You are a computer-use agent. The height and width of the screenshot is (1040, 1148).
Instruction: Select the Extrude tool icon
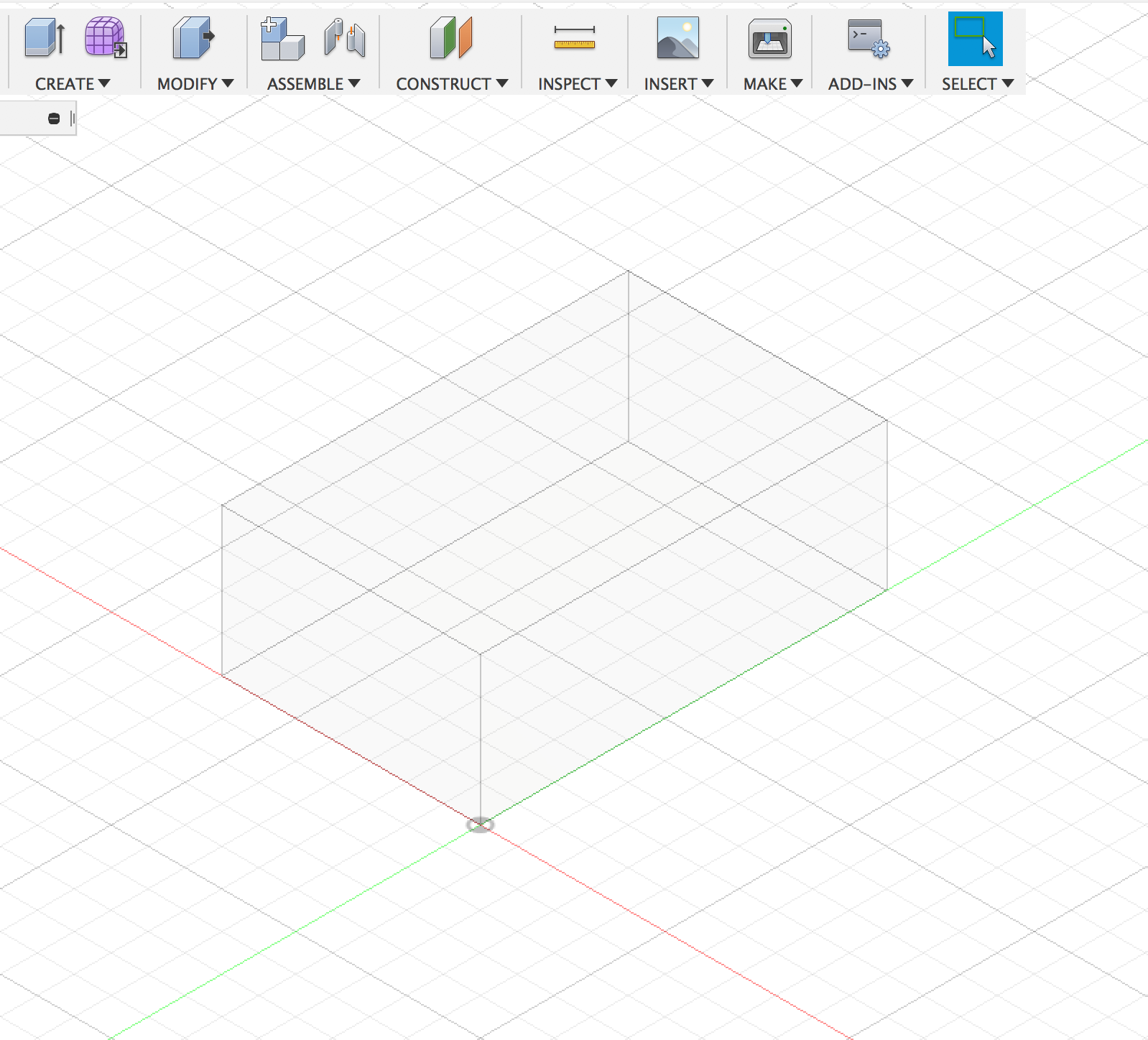45,37
